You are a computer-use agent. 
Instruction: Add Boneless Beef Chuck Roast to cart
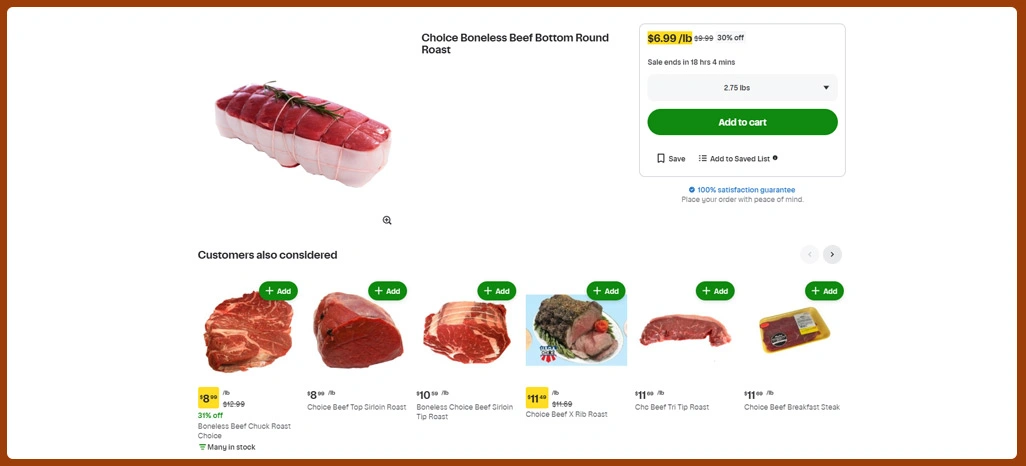click(278, 291)
